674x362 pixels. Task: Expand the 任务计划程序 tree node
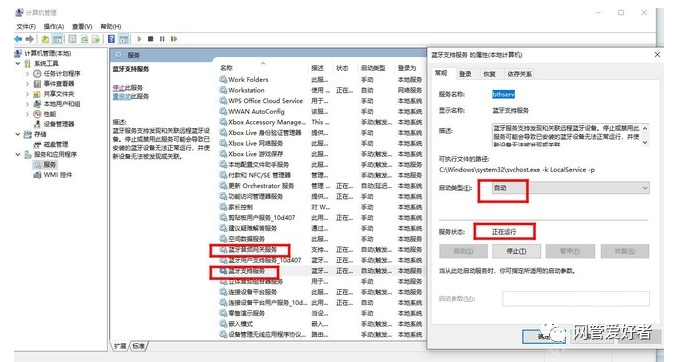click(x=28, y=74)
